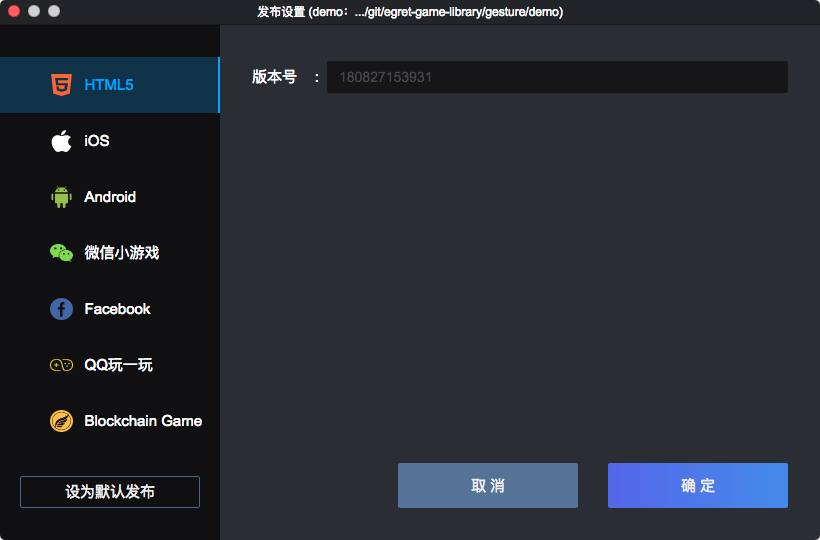820x540 pixels.
Task: Click the HTML5 shield icon
Action: coord(61,85)
